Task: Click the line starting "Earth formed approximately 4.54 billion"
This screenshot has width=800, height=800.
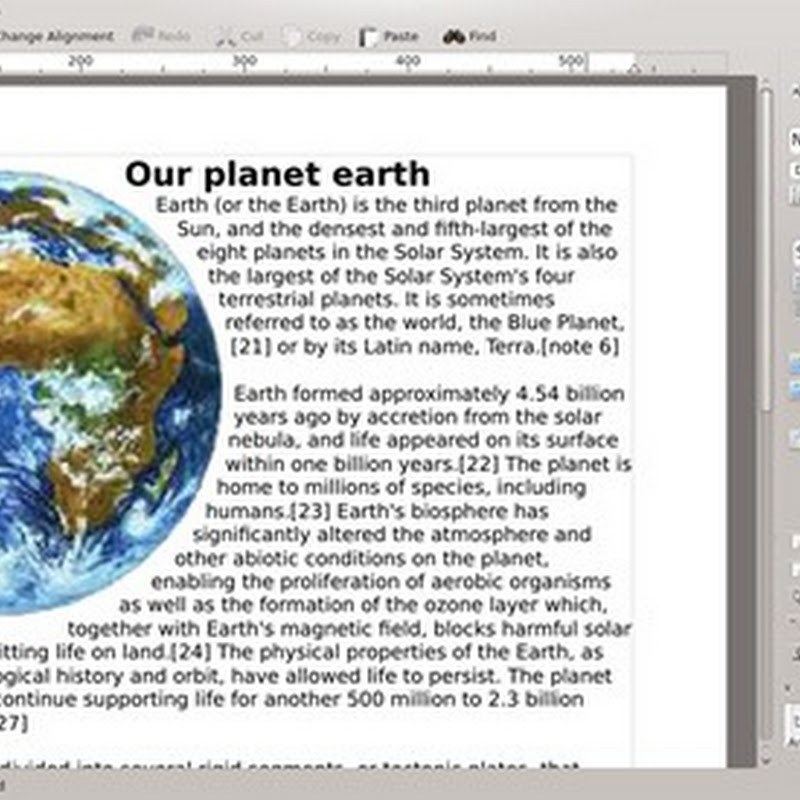Action: (429, 394)
